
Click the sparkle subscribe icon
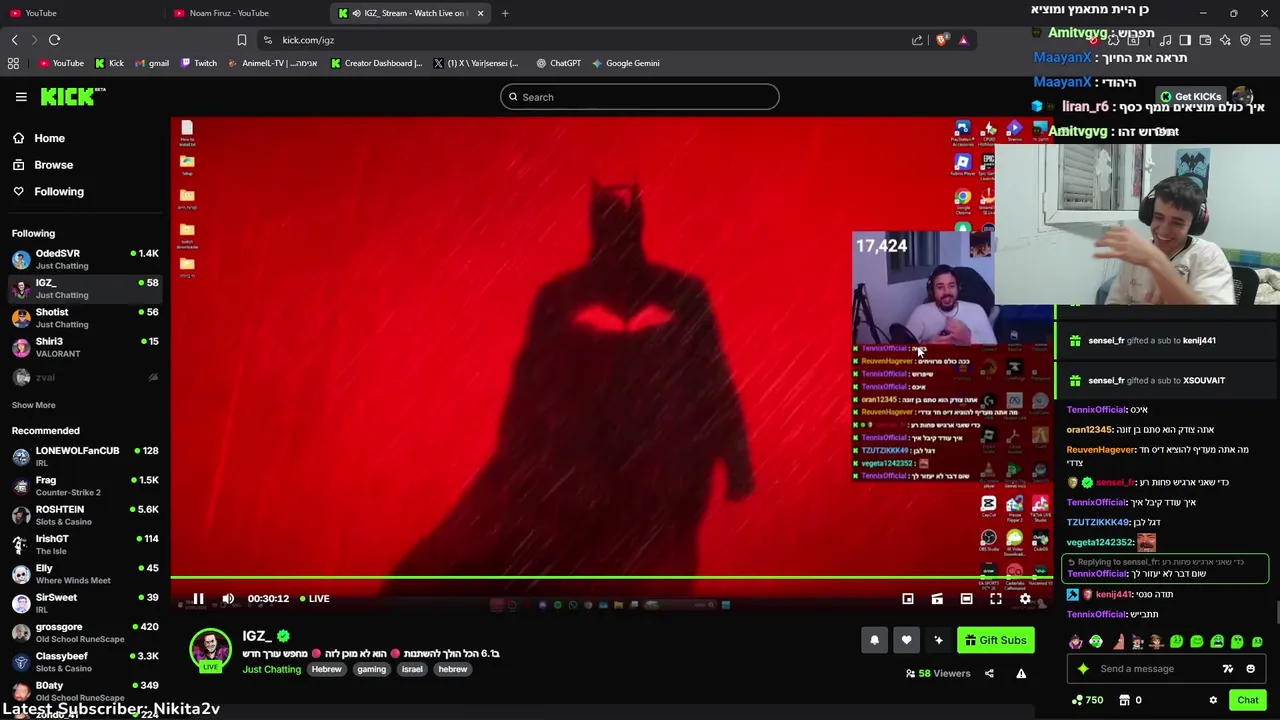[938, 640]
